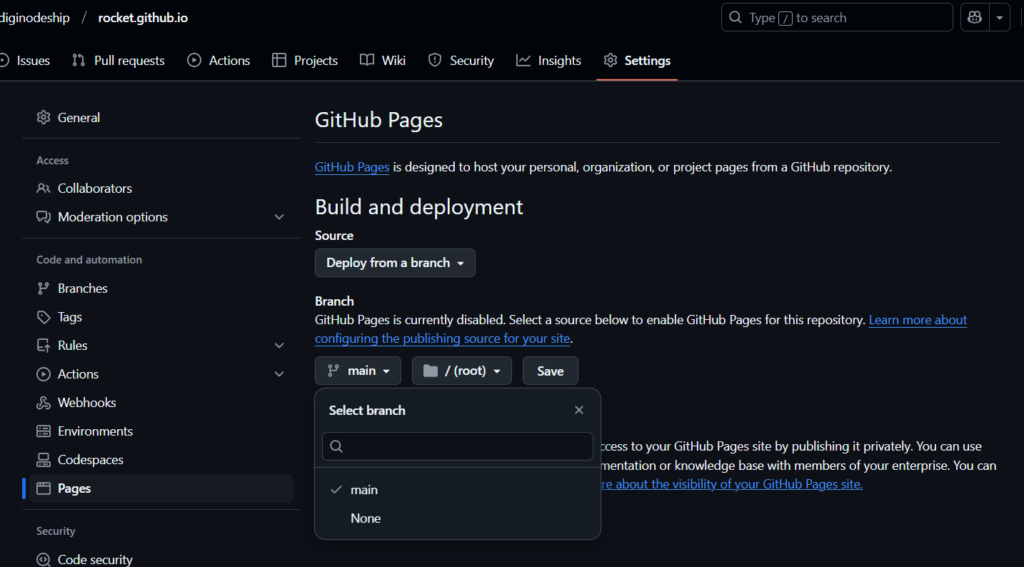Open the GitHub Pages documentation link
This screenshot has width=1024, height=567.
[x=352, y=167]
